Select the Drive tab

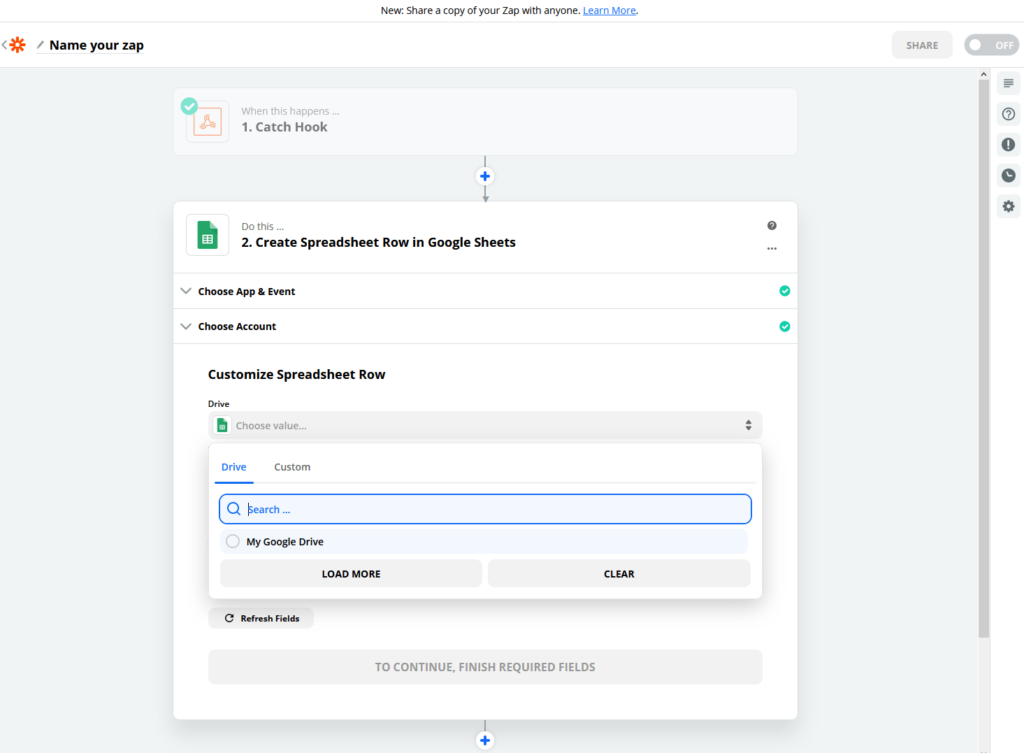click(x=234, y=467)
